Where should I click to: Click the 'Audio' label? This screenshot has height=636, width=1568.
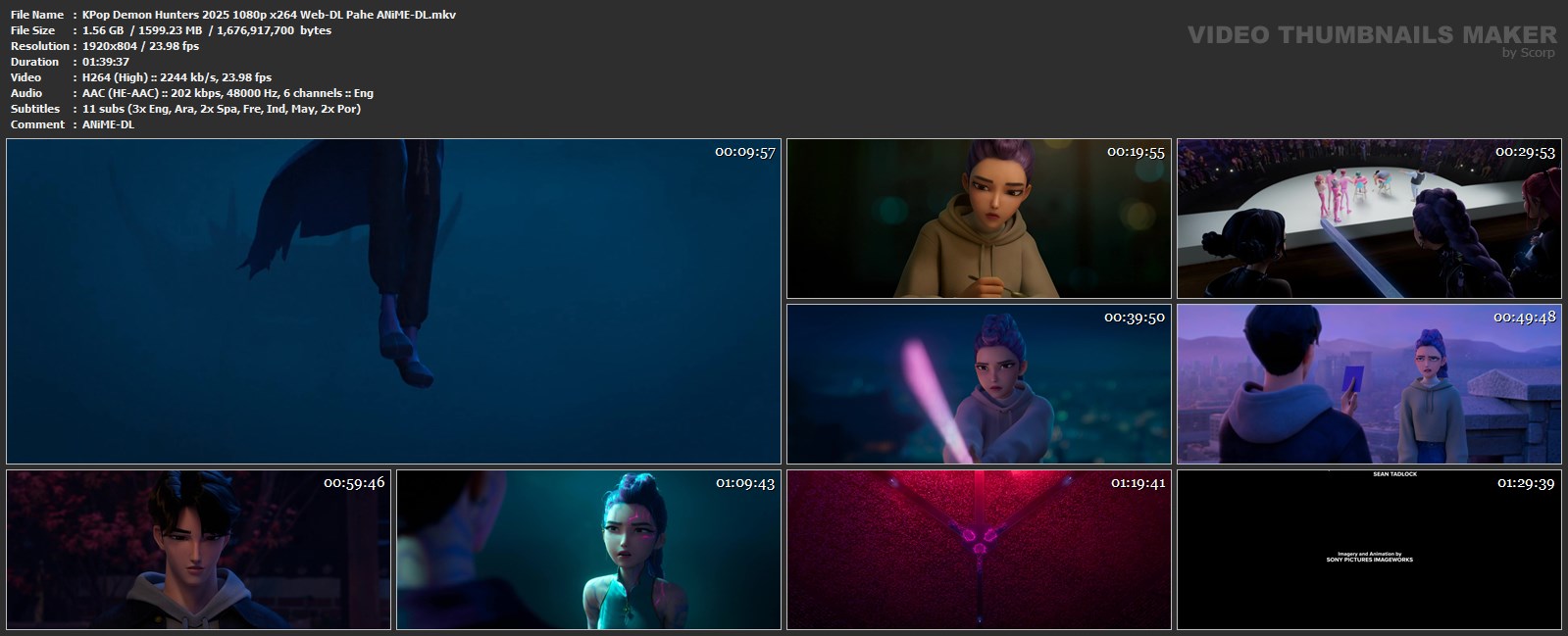[26, 93]
